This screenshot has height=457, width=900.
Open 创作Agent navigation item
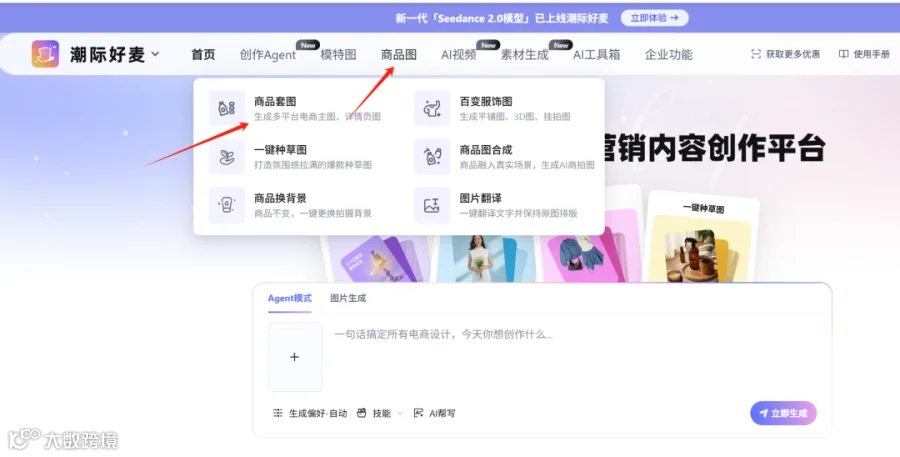268,55
